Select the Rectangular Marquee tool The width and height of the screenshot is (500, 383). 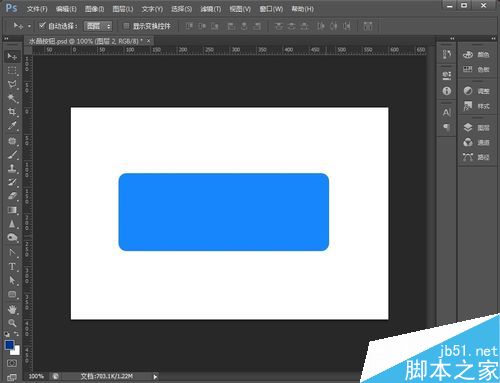[12, 70]
